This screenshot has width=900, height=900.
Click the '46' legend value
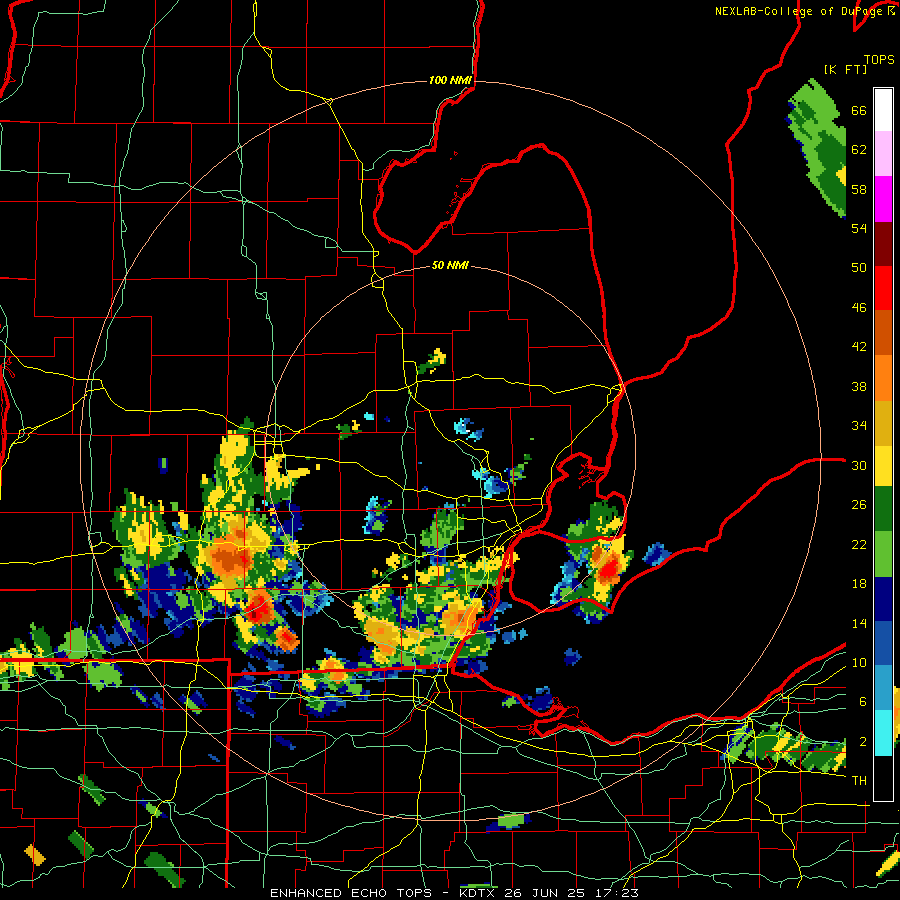click(859, 308)
